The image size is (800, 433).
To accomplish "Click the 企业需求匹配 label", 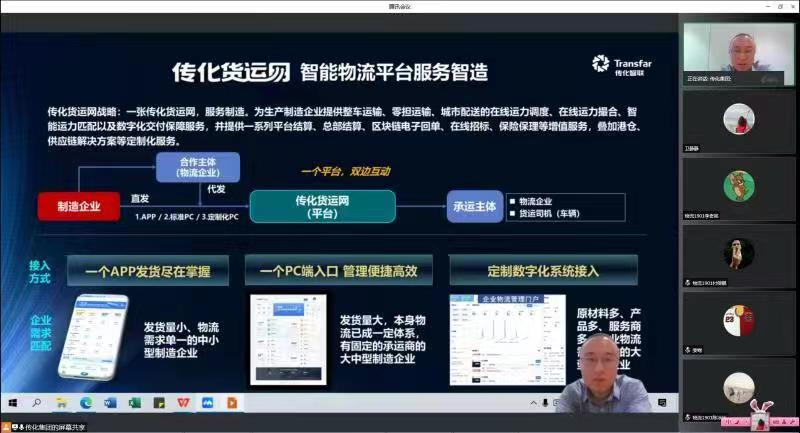I will (41, 333).
